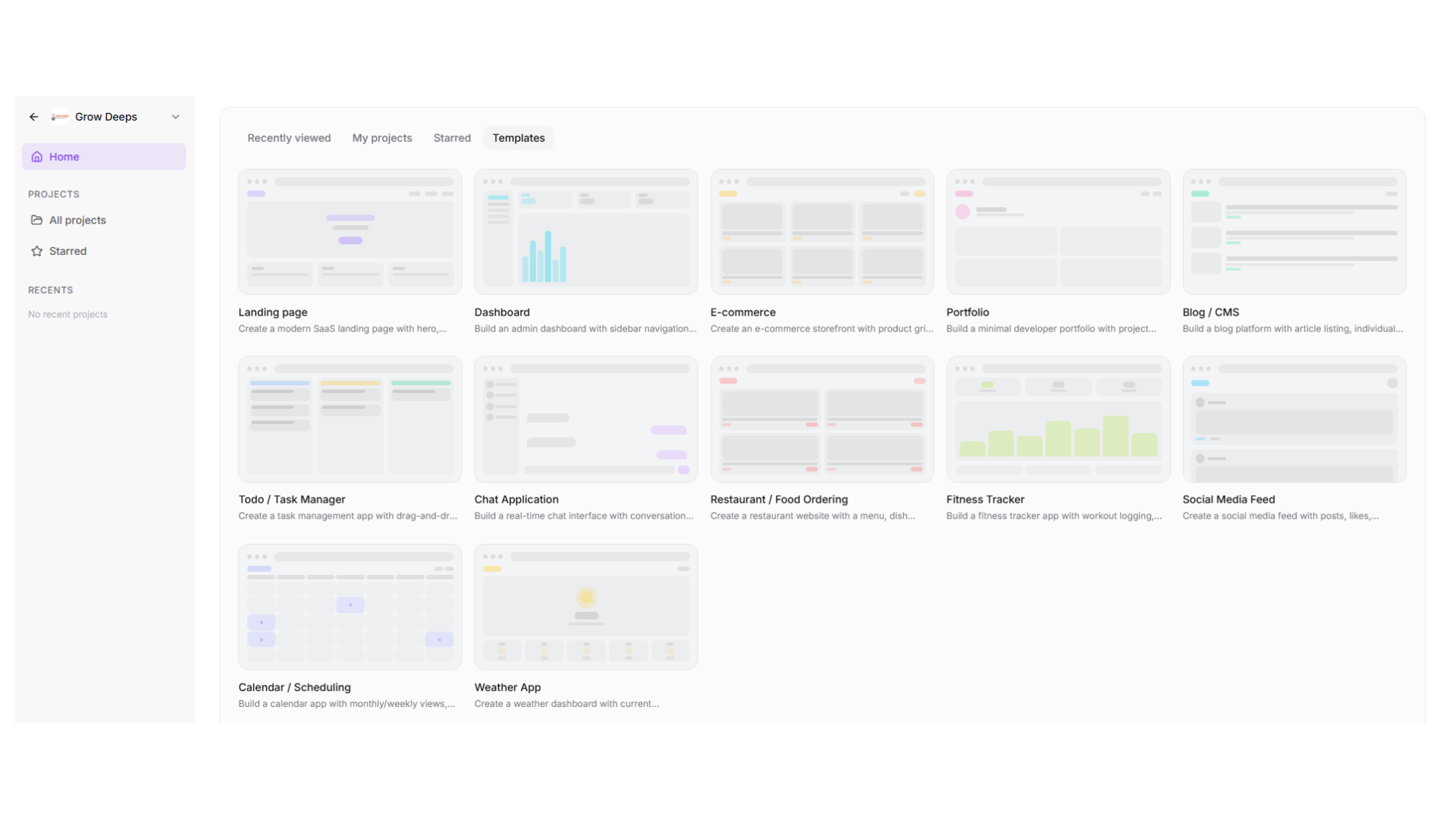The image size is (1456, 819).
Task: Select the Templates tab
Action: pyautogui.click(x=519, y=138)
